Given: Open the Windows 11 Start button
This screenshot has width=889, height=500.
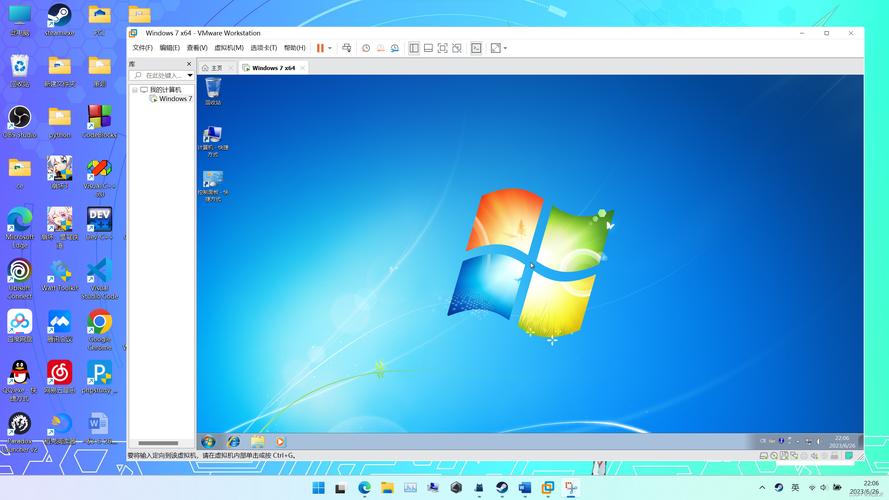Looking at the screenshot, I should pos(319,488).
